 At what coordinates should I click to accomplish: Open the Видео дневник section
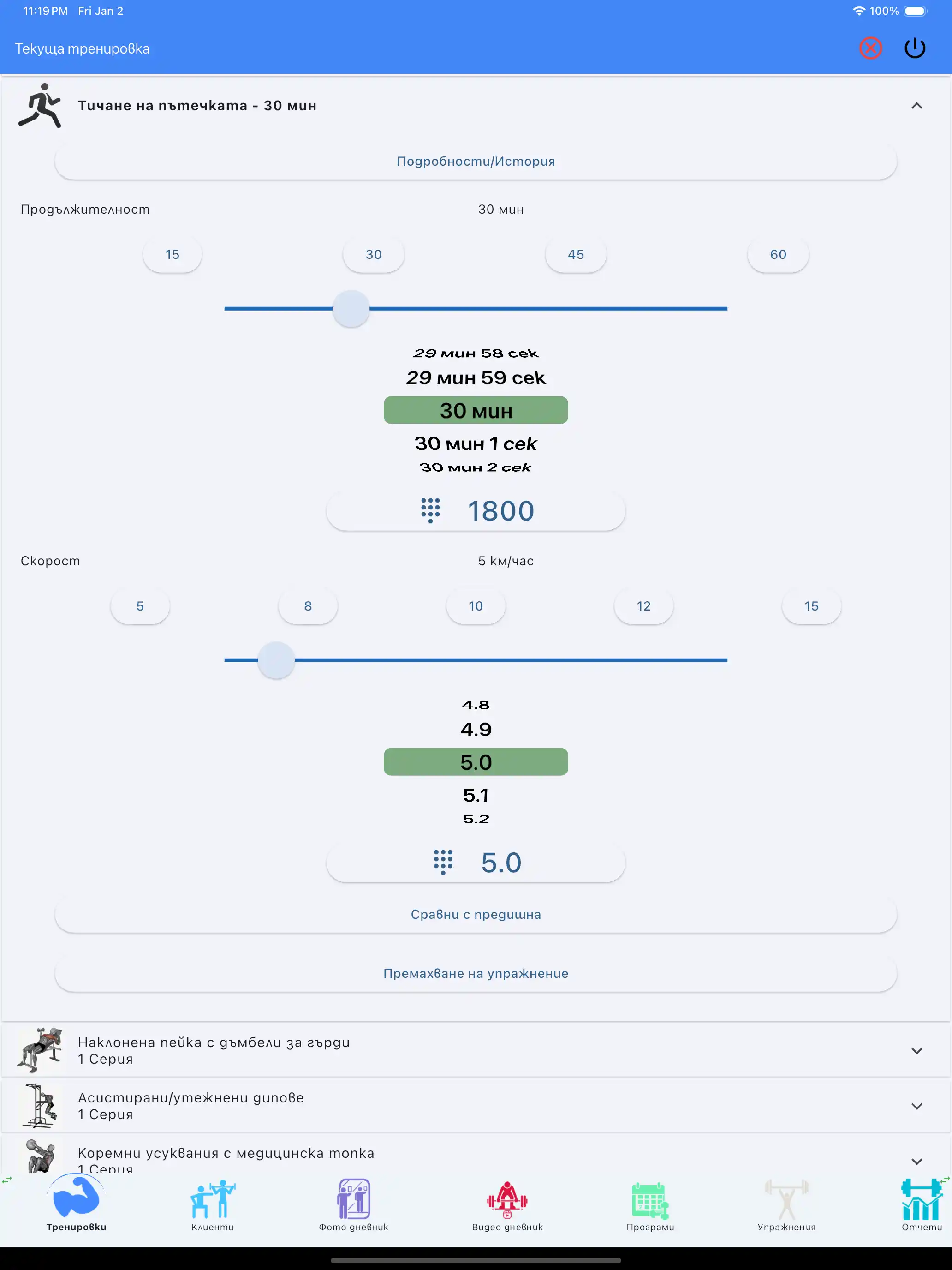pos(507,1205)
